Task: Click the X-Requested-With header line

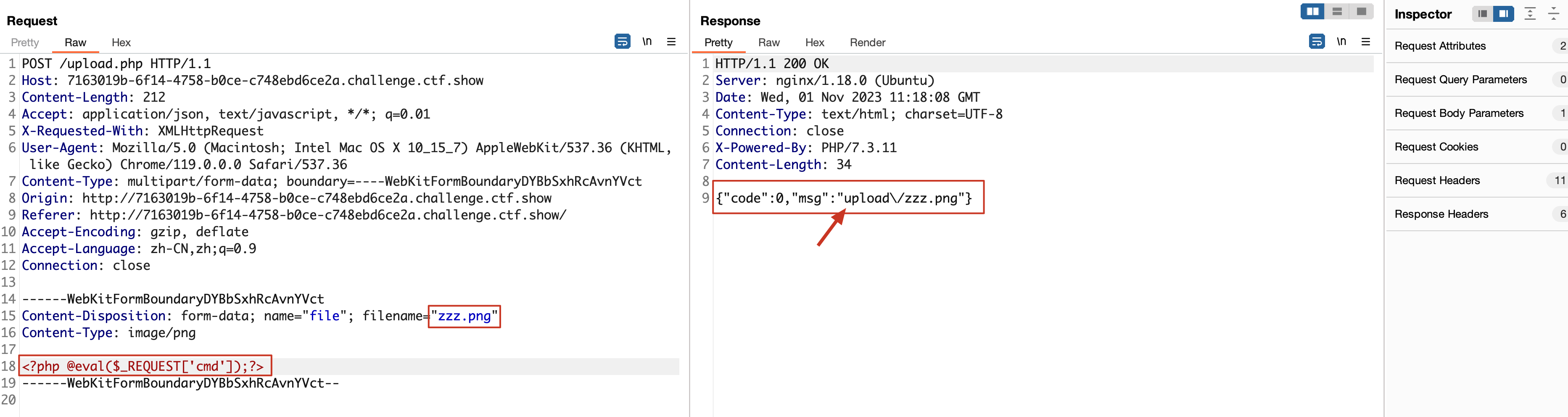Action: pos(143,131)
